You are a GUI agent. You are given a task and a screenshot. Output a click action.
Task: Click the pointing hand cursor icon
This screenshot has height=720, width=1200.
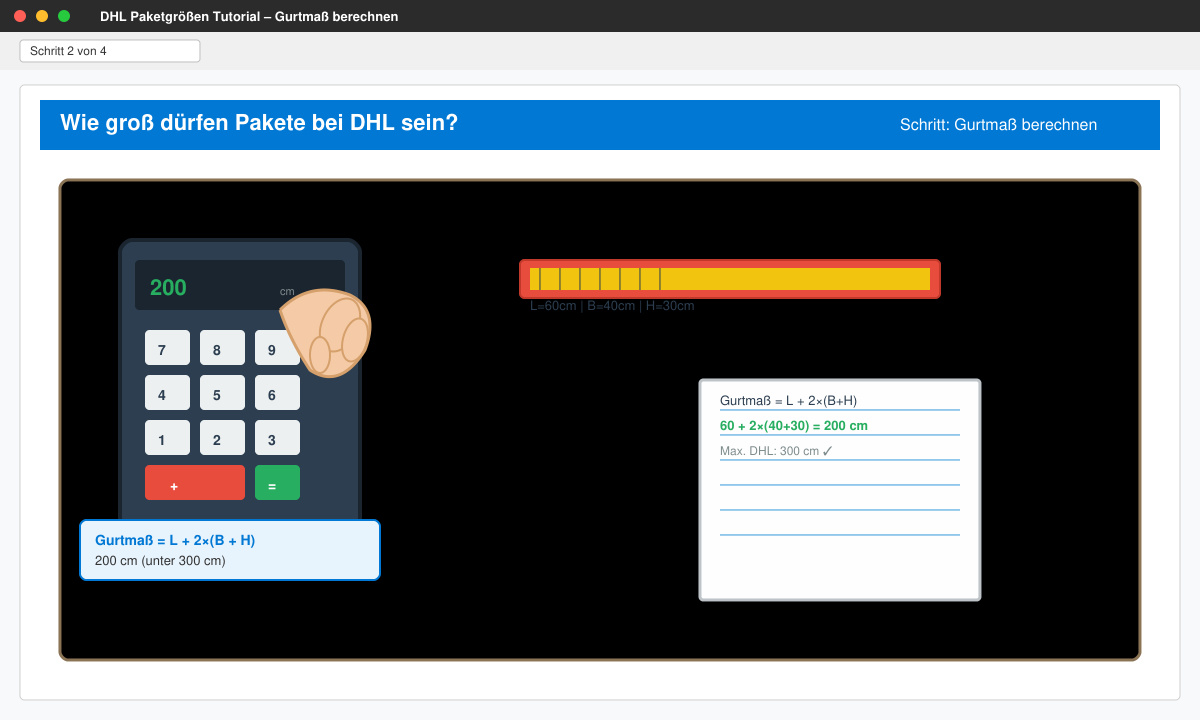pyautogui.click(x=327, y=333)
